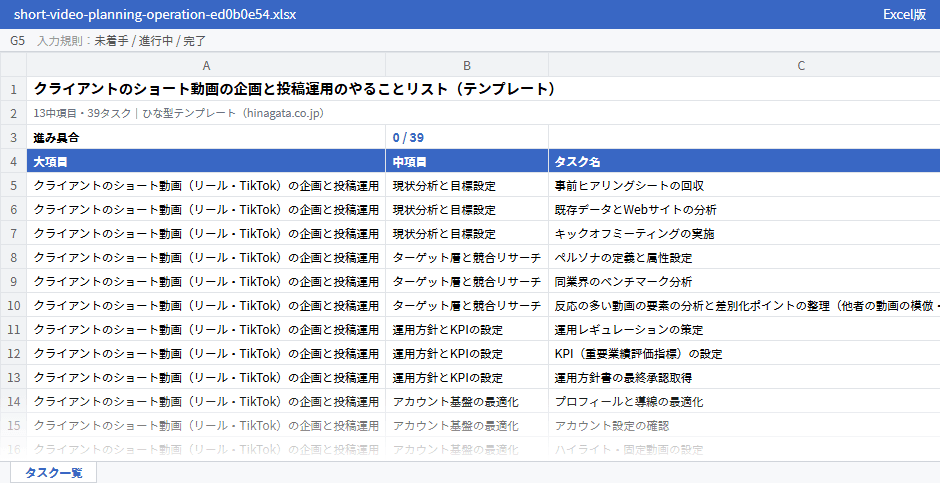The width and height of the screenshot is (940, 483).
Task: Click cell 'プロフィールと導線の最適化'
Action: click(x=744, y=401)
